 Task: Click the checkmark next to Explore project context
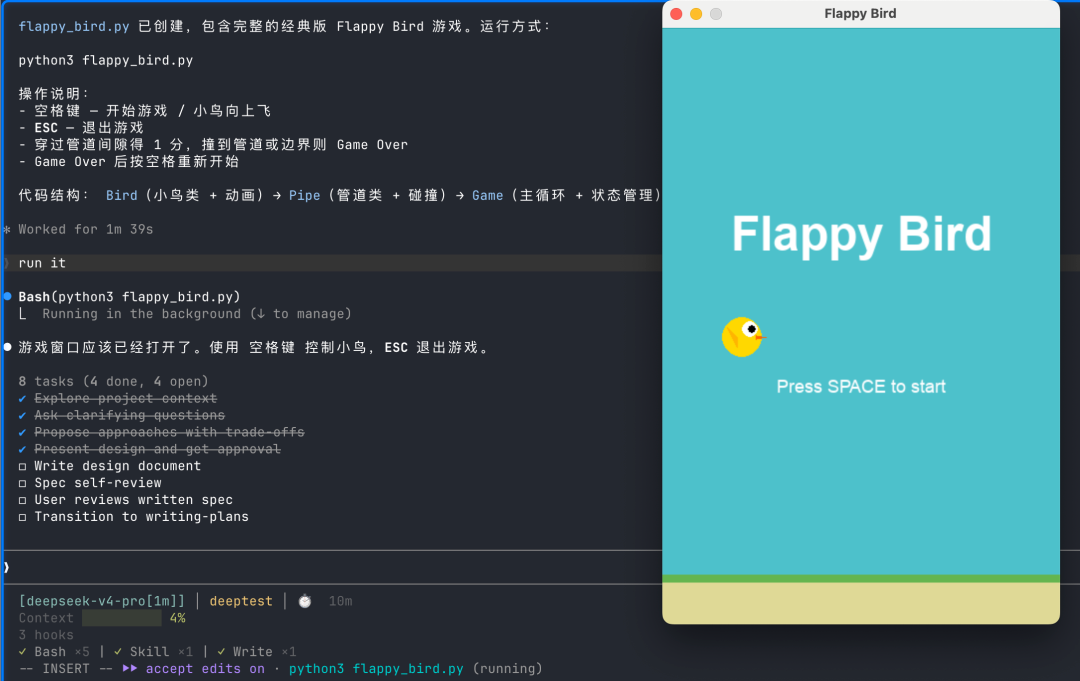[x=23, y=399]
